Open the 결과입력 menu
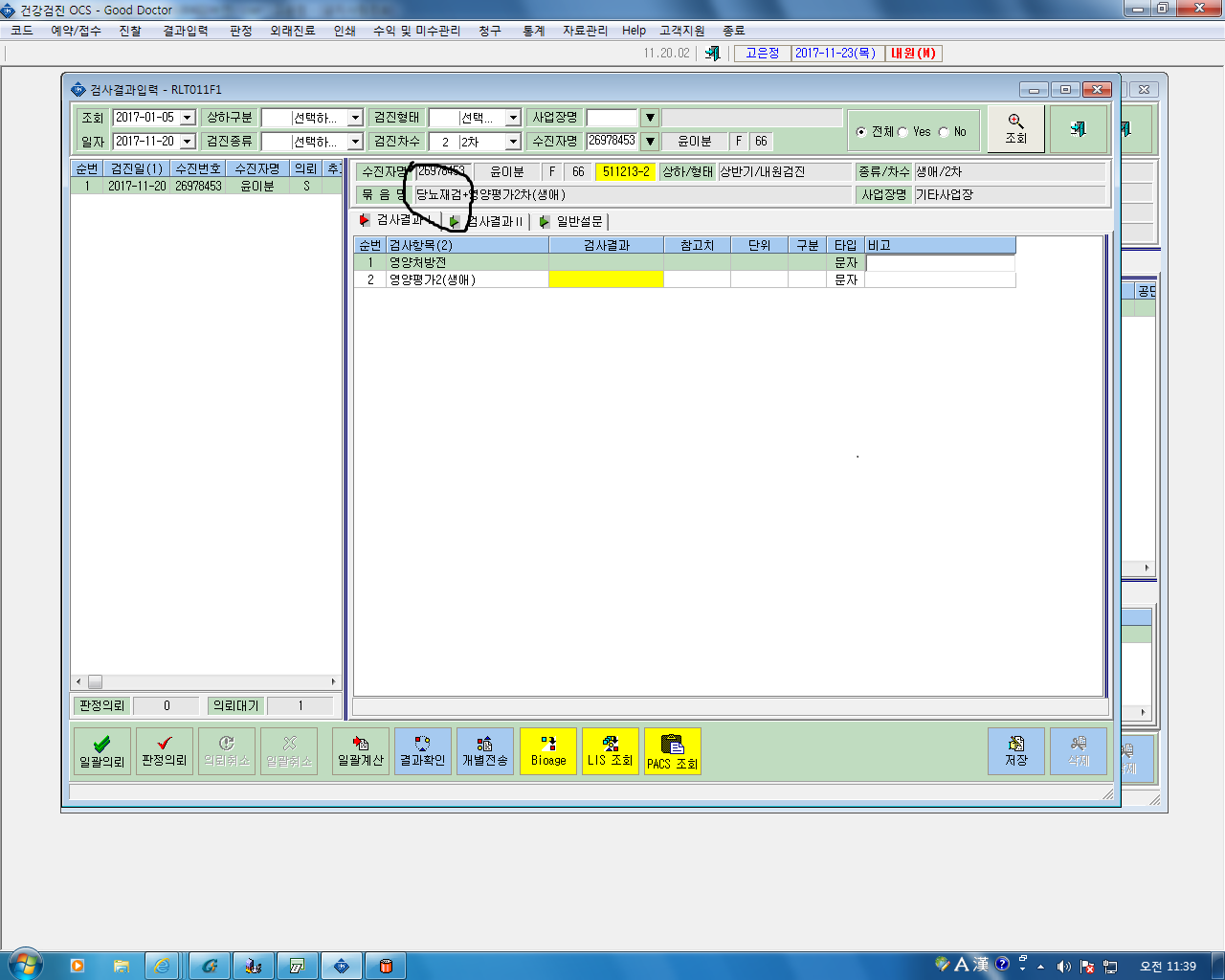The height and width of the screenshot is (980, 1225). click(x=186, y=31)
